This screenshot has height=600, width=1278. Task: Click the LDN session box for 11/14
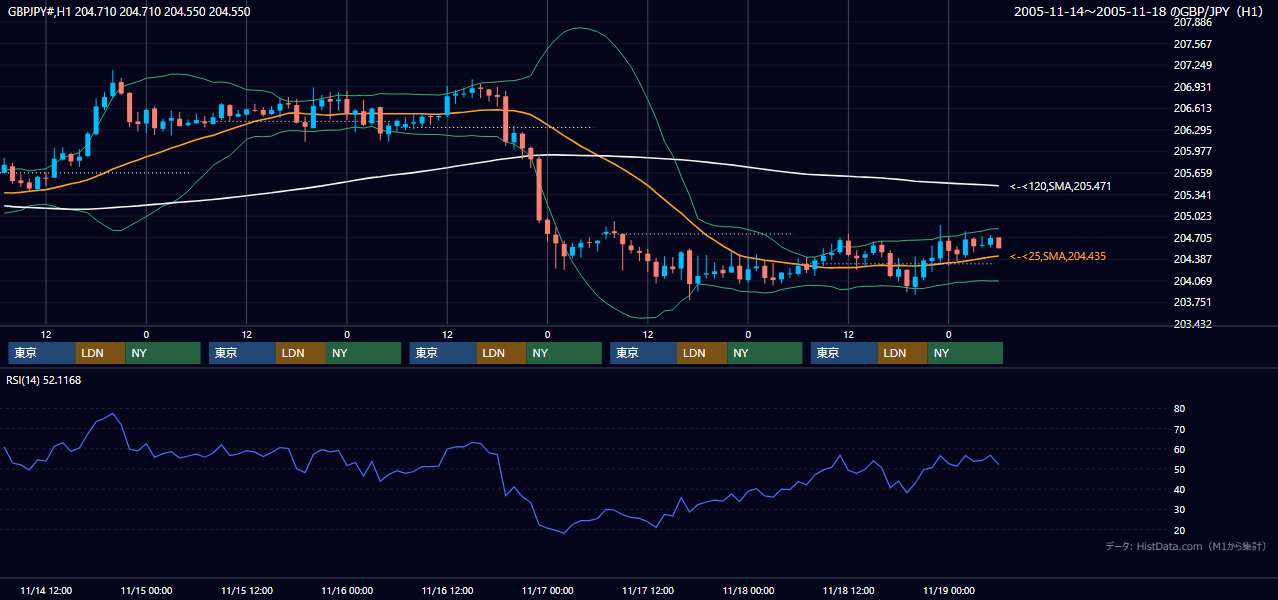tap(101, 353)
